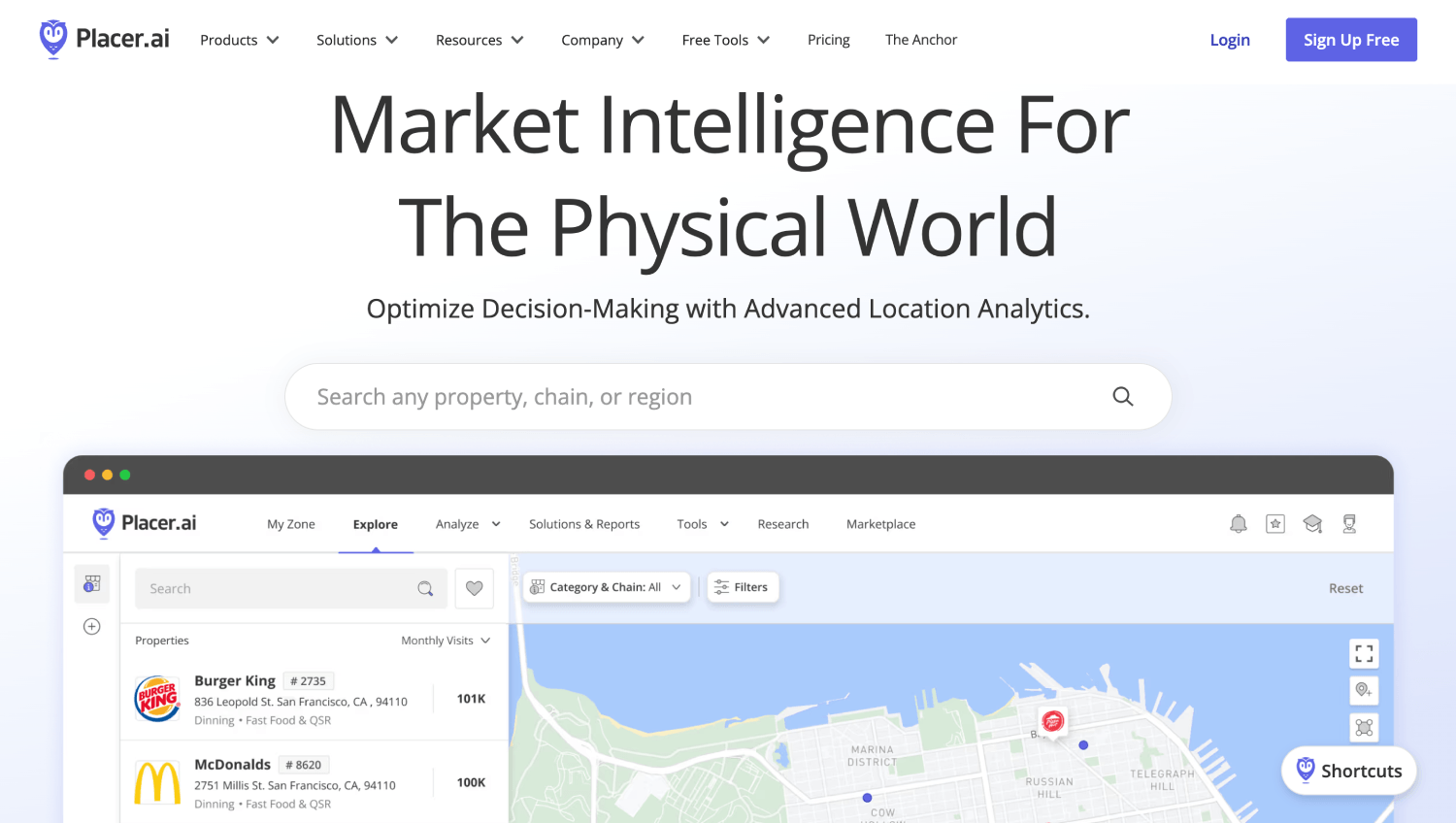This screenshot has width=1456, height=823.
Task: Toggle fullscreen map view icon
Action: (x=1364, y=653)
